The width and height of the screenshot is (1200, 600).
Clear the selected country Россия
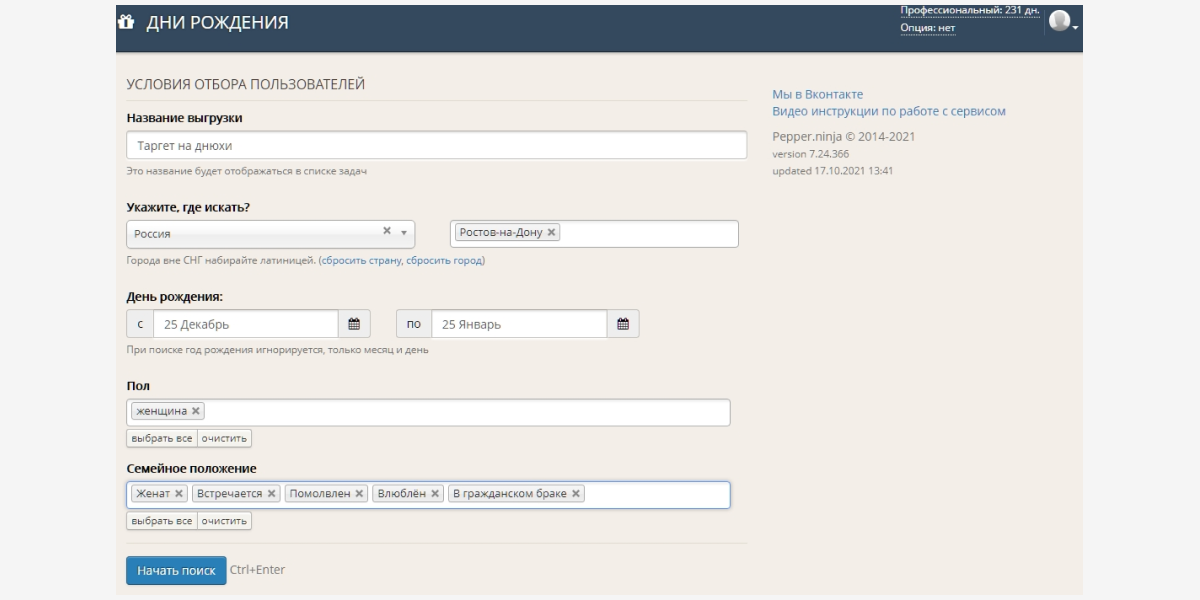(x=387, y=231)
